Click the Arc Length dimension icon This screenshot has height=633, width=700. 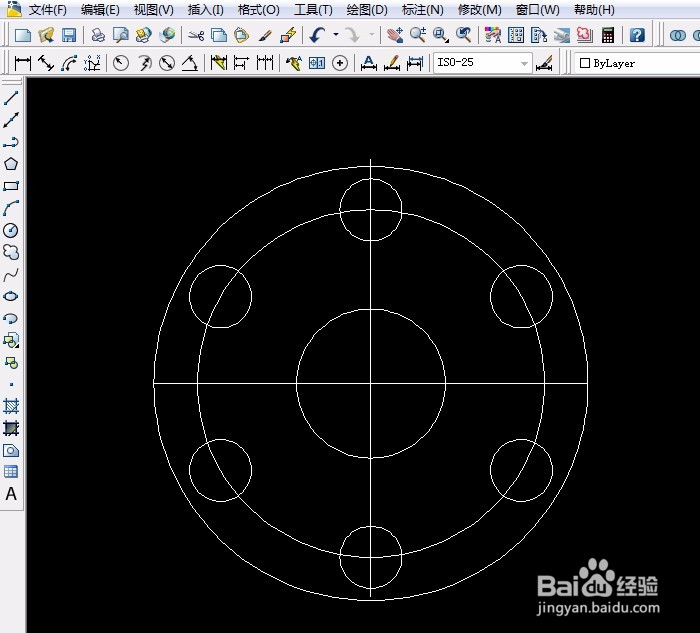click(x=69, y=63)
